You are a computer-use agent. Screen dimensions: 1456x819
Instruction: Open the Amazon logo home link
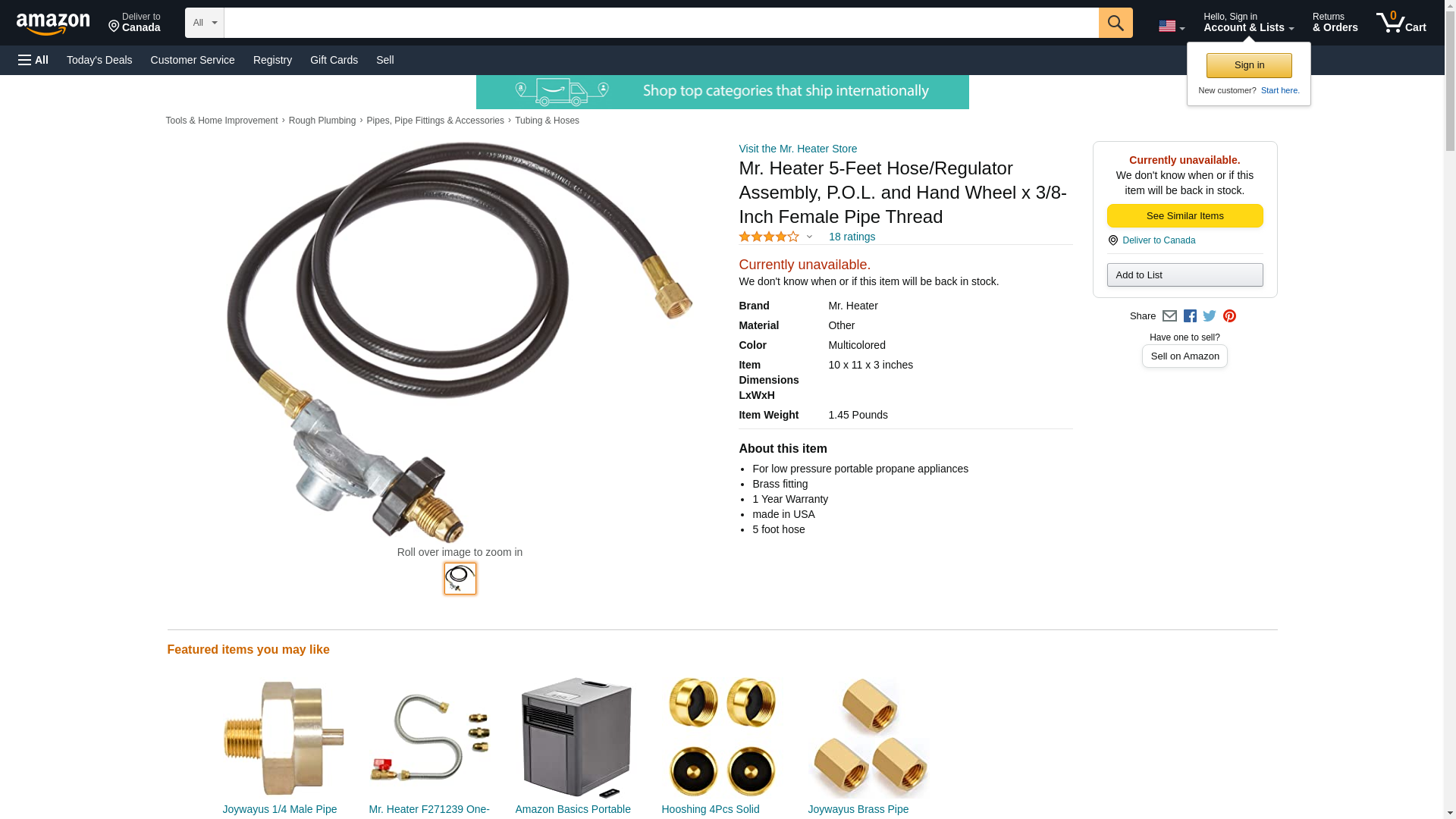coord(53,24)
